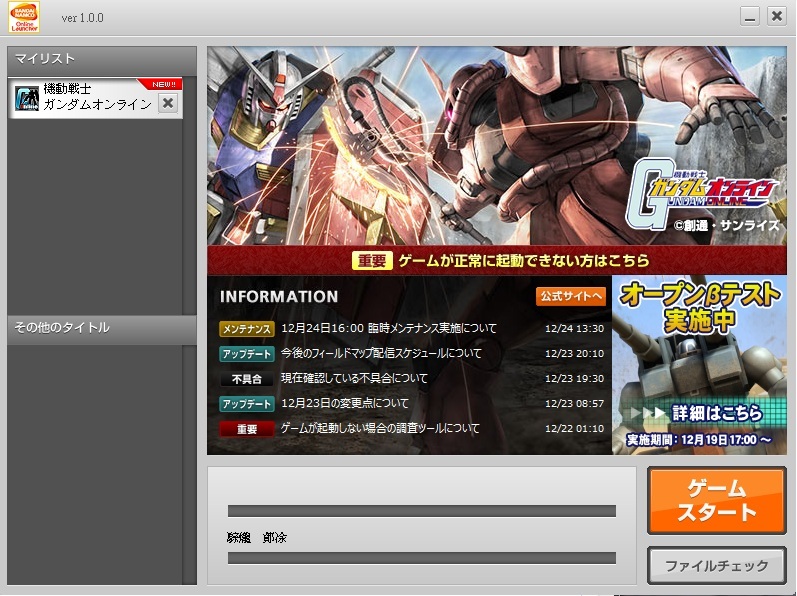Open the 公式サイトへ official site button

(x=571, y=296)
